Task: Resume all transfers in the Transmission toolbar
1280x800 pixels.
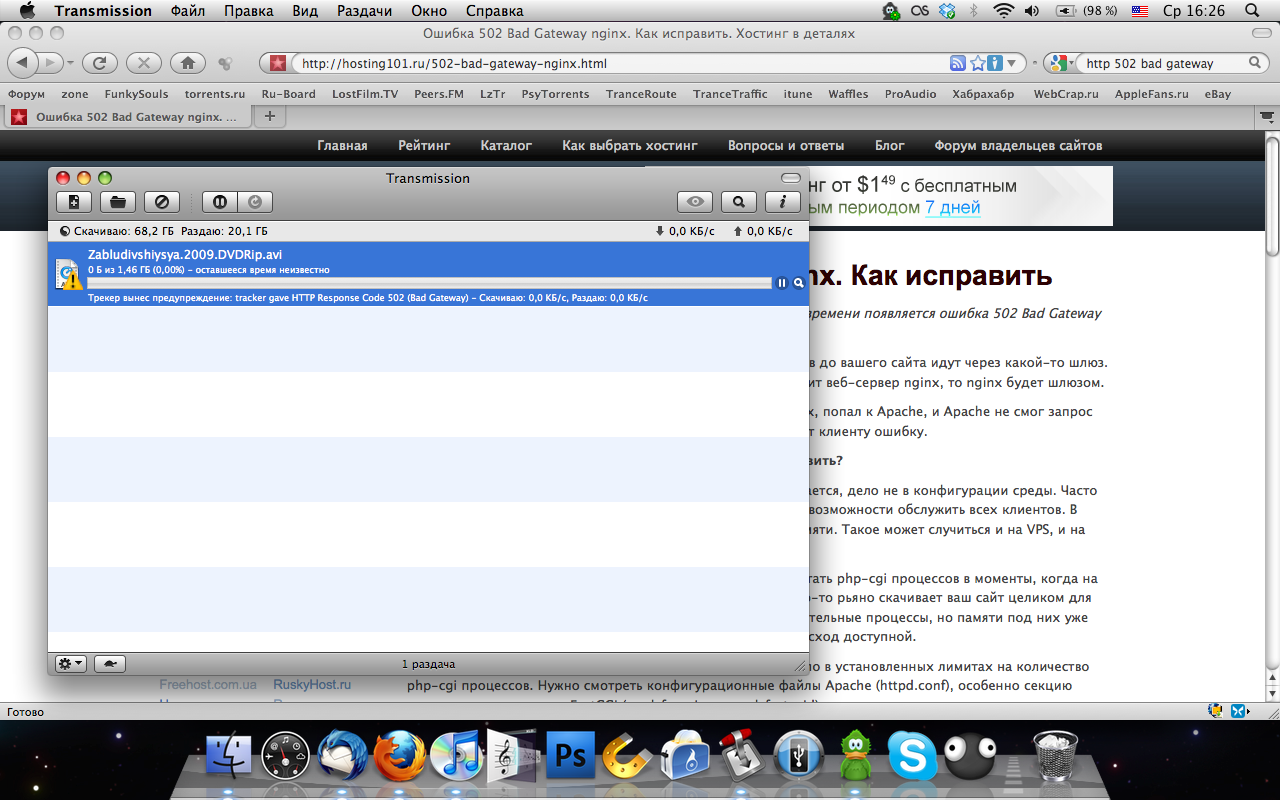Action: (255, 202)
